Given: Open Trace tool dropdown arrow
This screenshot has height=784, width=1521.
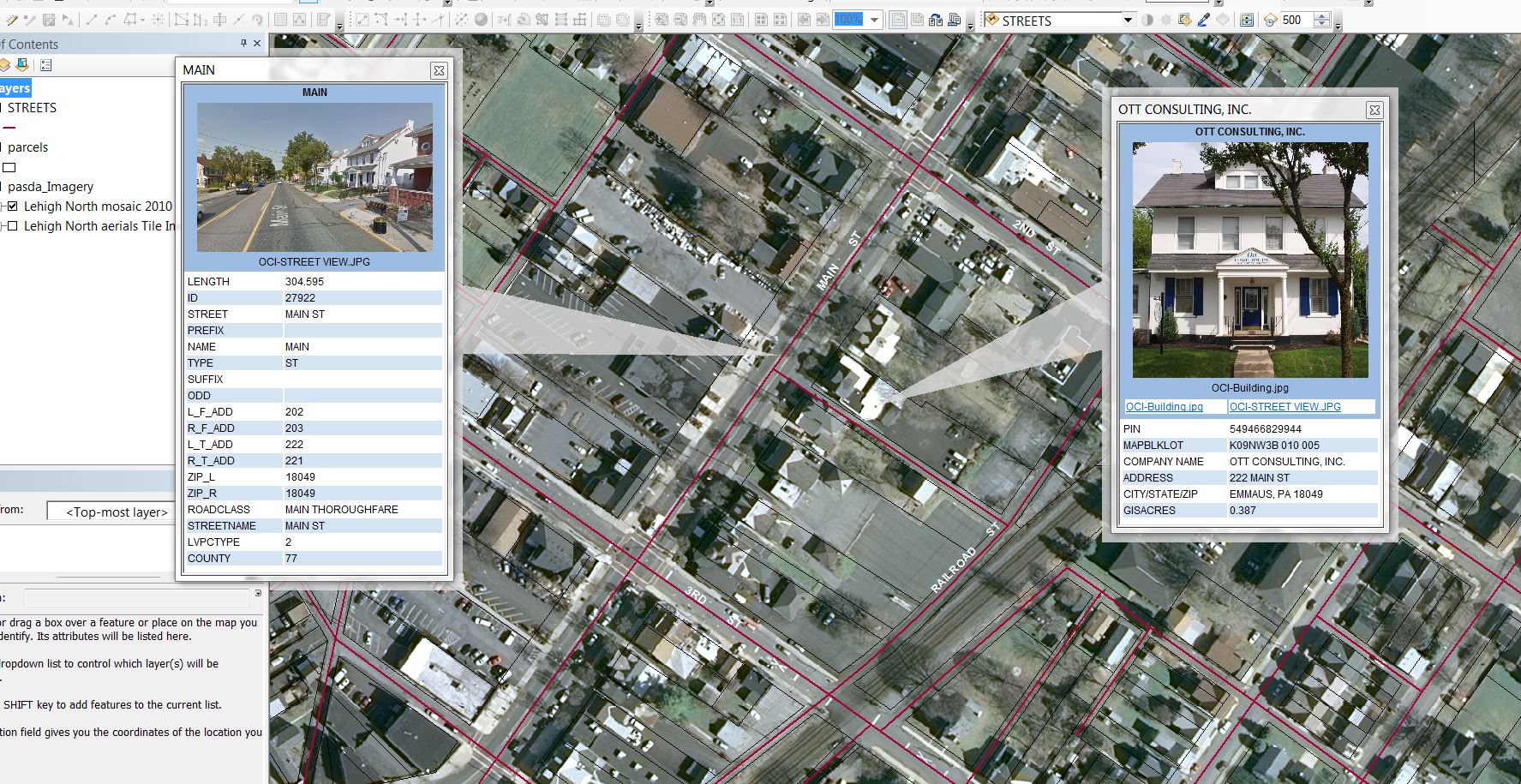Looking at the screenshot, I should coord(143,21).
